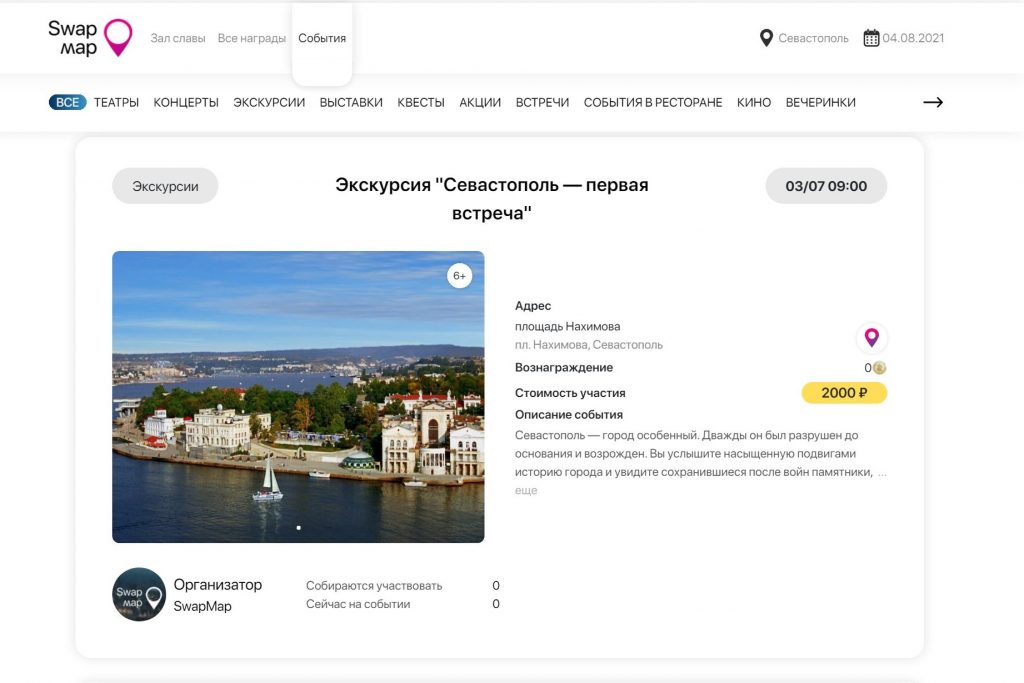Select the ВСЕ category filter
The width and height of the screenshot is (1024, 683).
tap(67, 103)
